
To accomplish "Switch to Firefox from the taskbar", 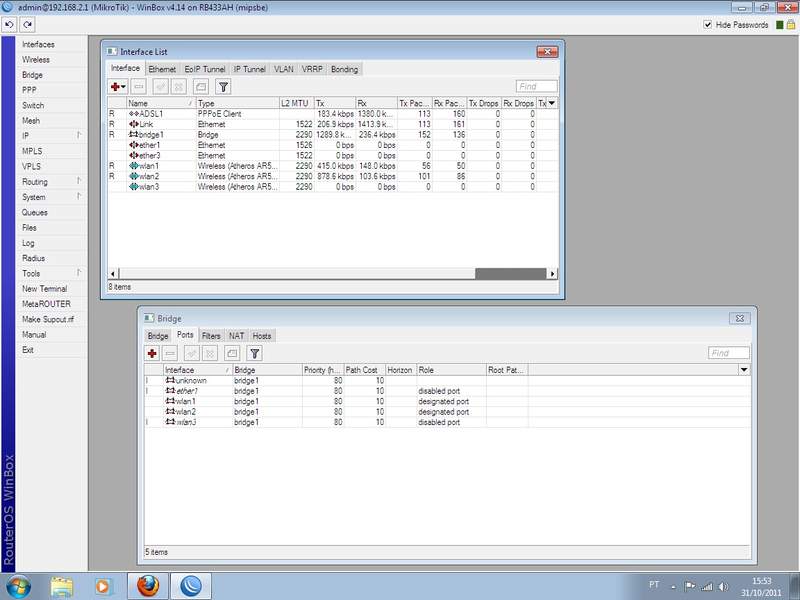I will click(147, 586).
